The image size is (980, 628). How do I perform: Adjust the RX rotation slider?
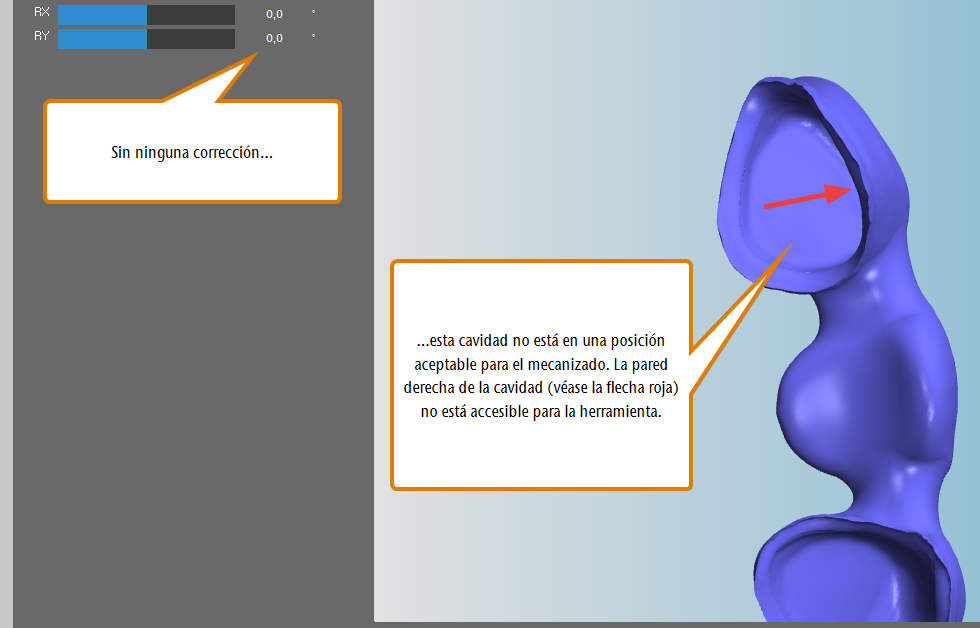146,14
